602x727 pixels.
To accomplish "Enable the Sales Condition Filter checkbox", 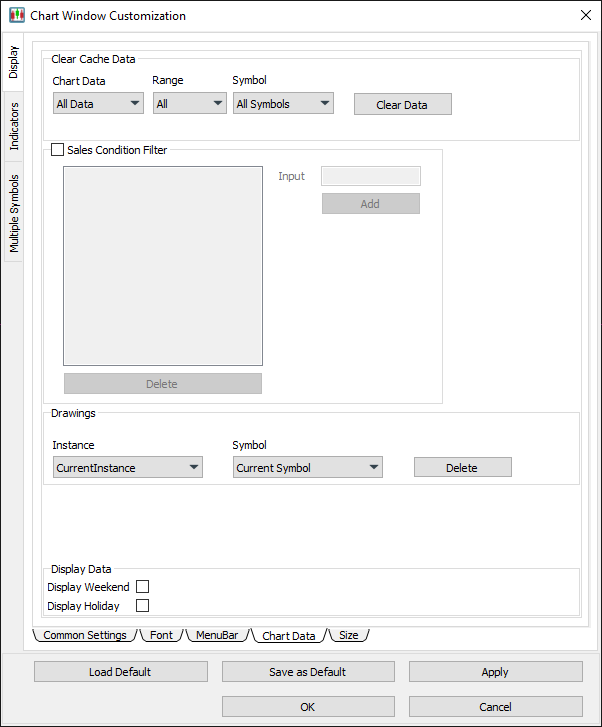I will click(57, 150).
